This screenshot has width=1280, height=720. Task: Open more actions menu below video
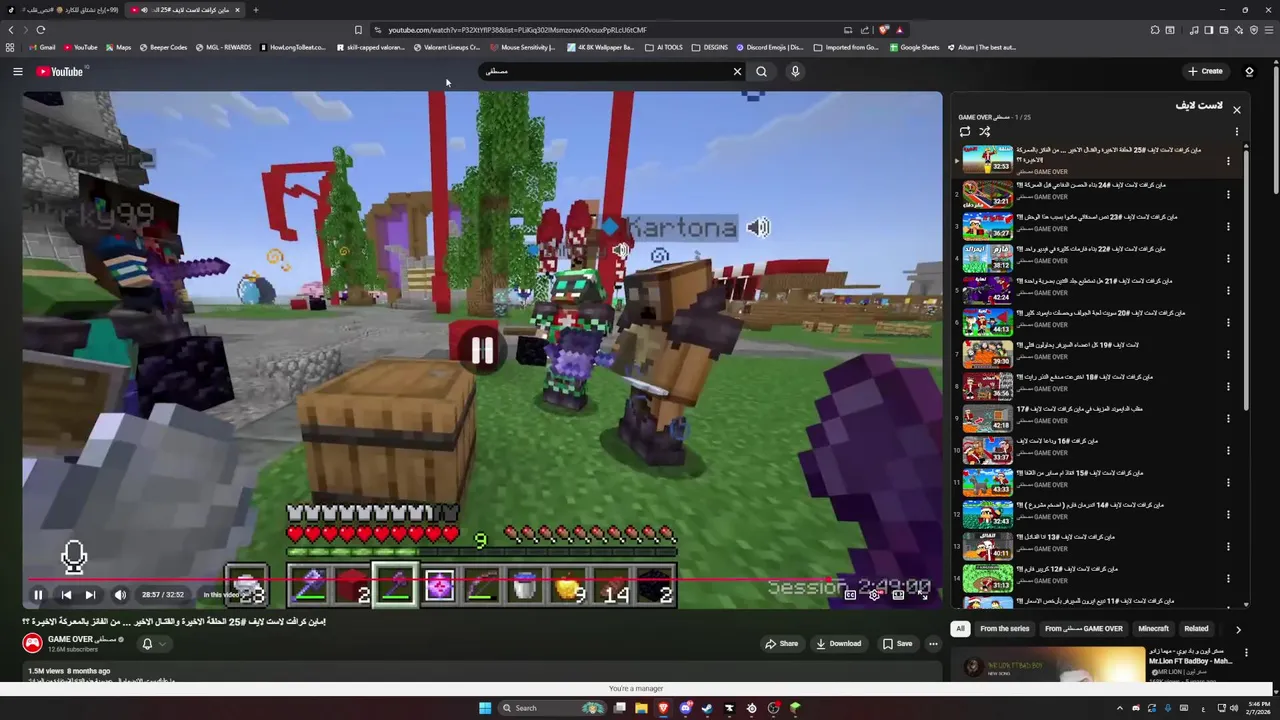933,644
